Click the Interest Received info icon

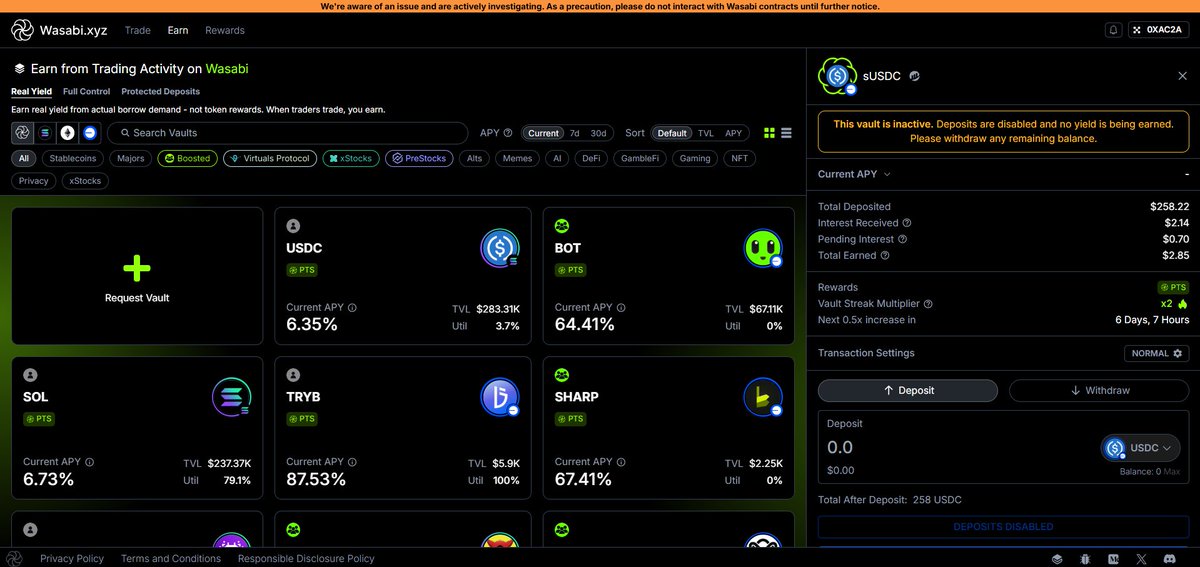click(907, 223)
